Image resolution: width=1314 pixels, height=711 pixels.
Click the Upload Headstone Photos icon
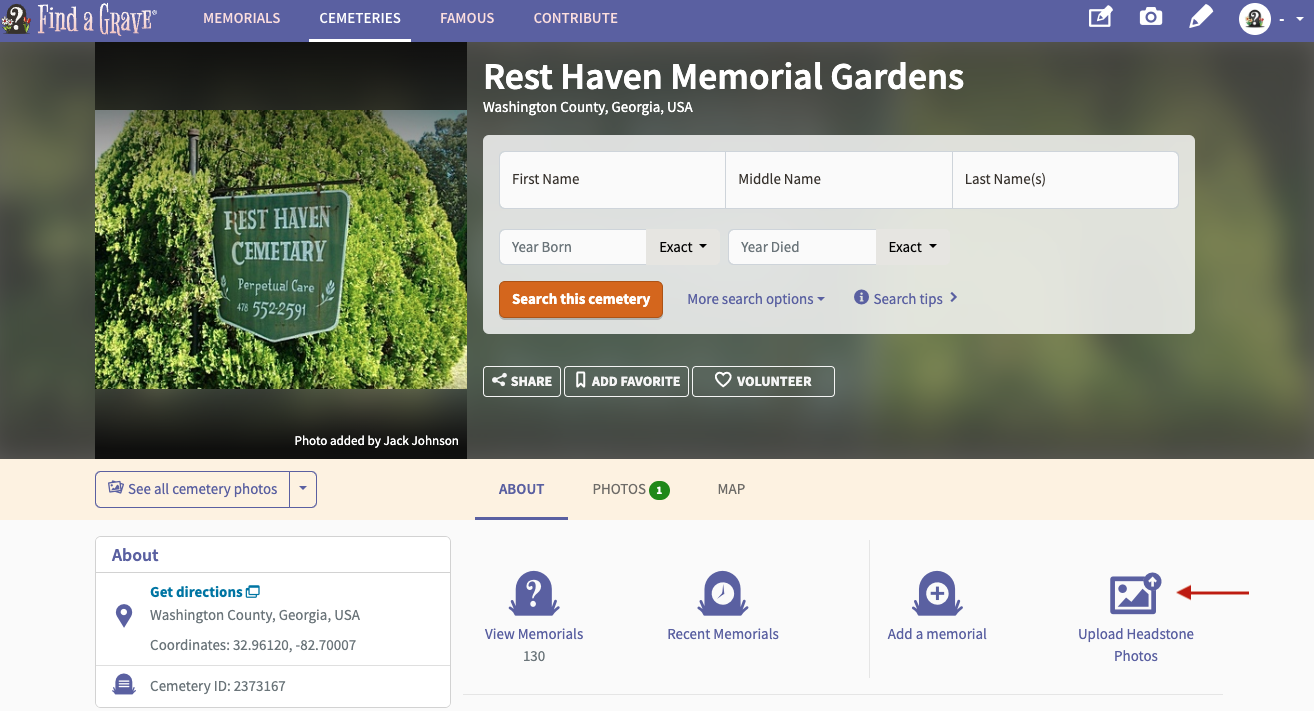coord(1135,593)
